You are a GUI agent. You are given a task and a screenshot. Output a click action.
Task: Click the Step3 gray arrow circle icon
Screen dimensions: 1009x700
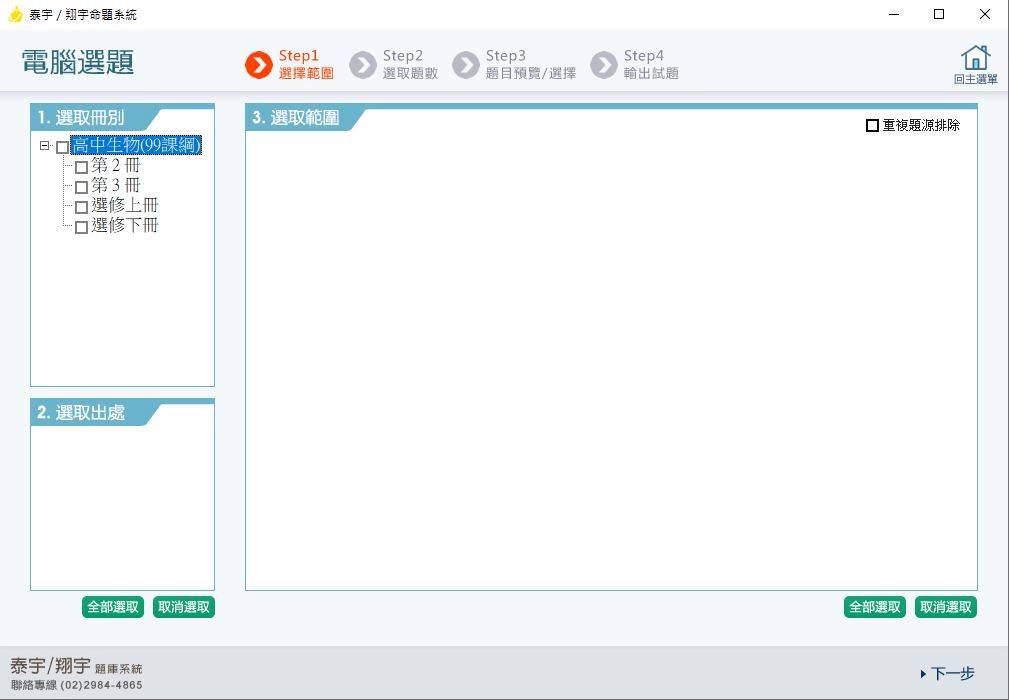pyautogui.click(x=466, y=65)
